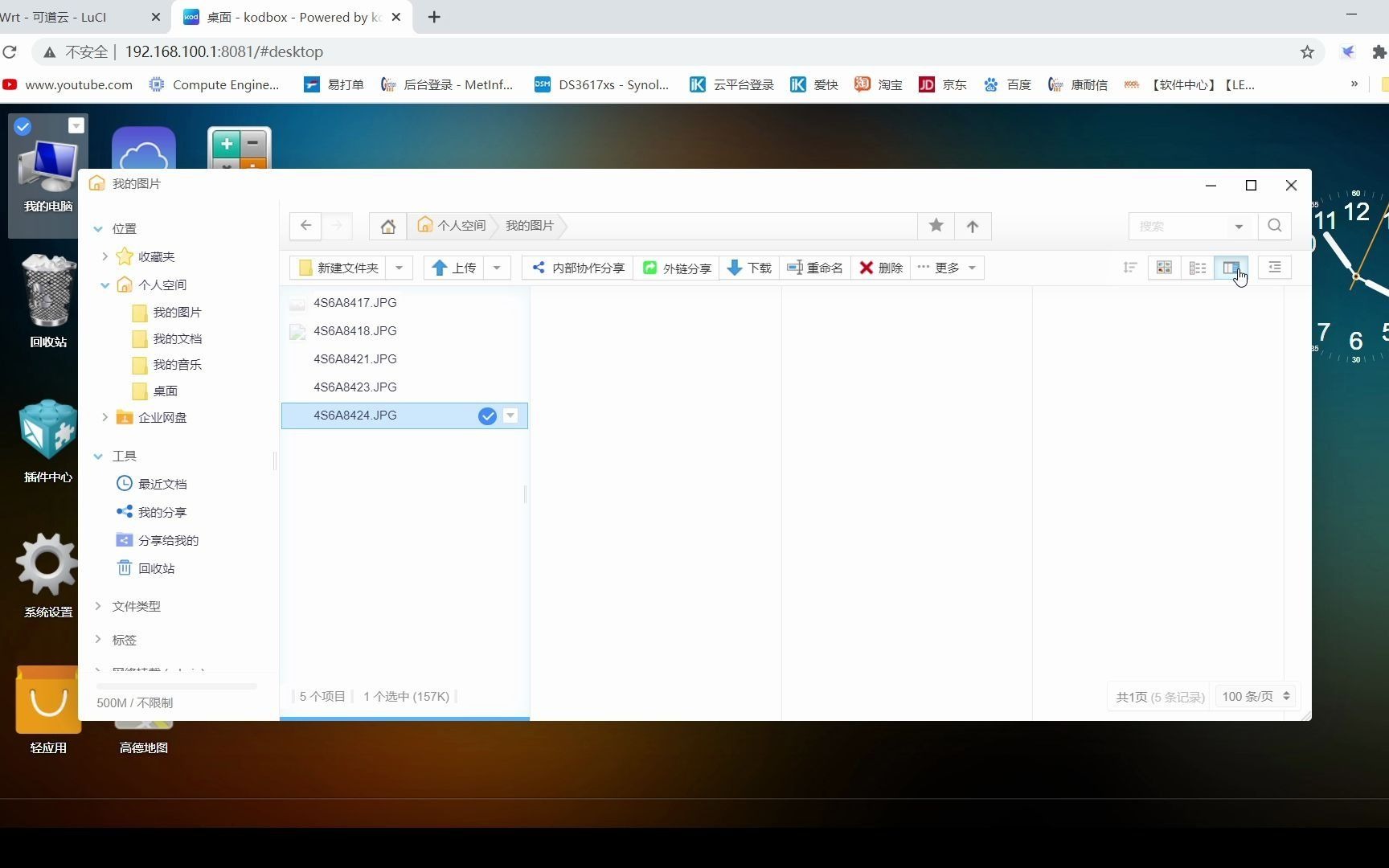Expand the 新建文件夹 dropdown arrow
Image resolution: width=1389 pixels, height=868 pixels.
(399, 268)
